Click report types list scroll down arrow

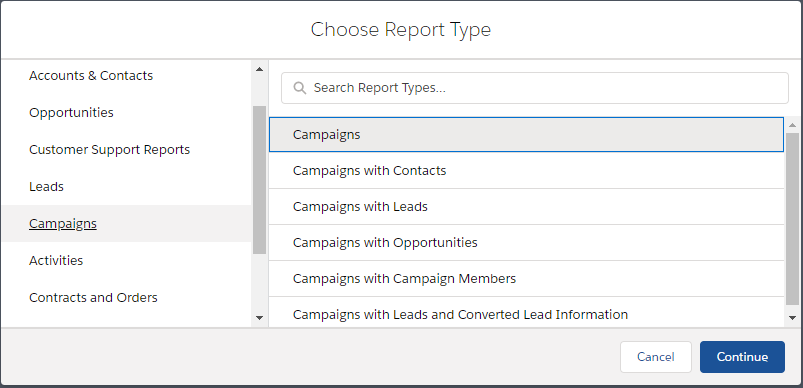point(793,318)
